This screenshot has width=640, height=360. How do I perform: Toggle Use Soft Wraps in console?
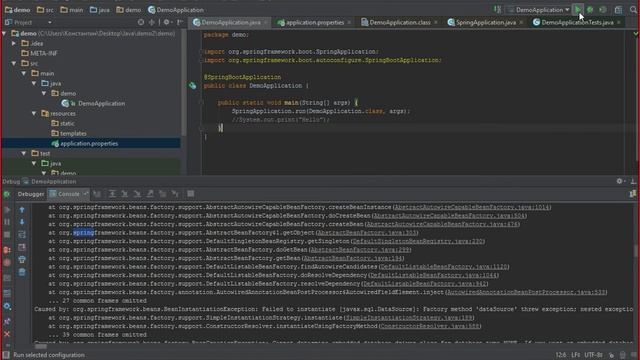pyautogui.click(x=22, y=235)
